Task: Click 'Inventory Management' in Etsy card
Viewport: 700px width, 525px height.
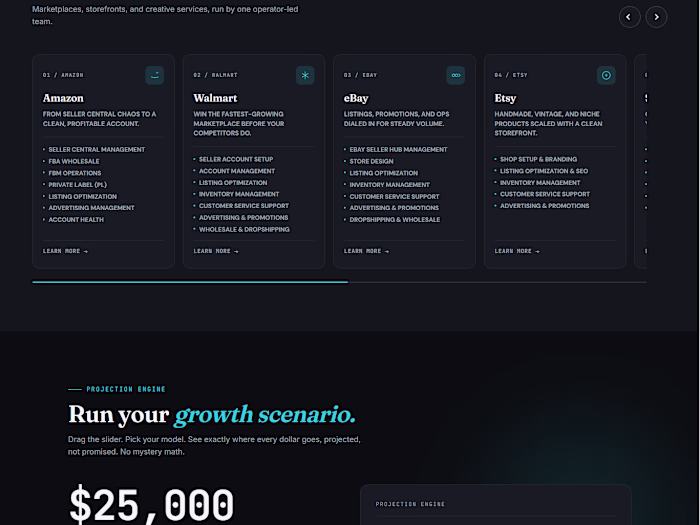Action: (x=540, y=183)
